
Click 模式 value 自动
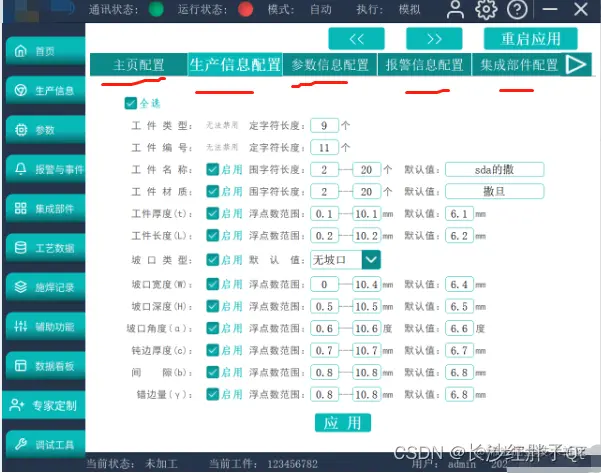pyautogui.click(x=321, y=9)
